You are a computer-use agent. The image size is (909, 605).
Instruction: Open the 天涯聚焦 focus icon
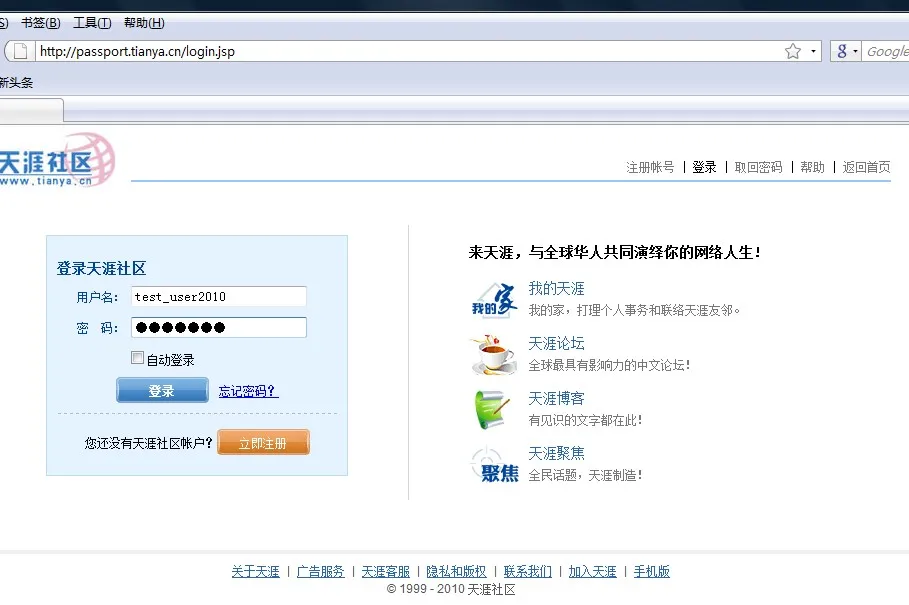[x=495, y=464]
